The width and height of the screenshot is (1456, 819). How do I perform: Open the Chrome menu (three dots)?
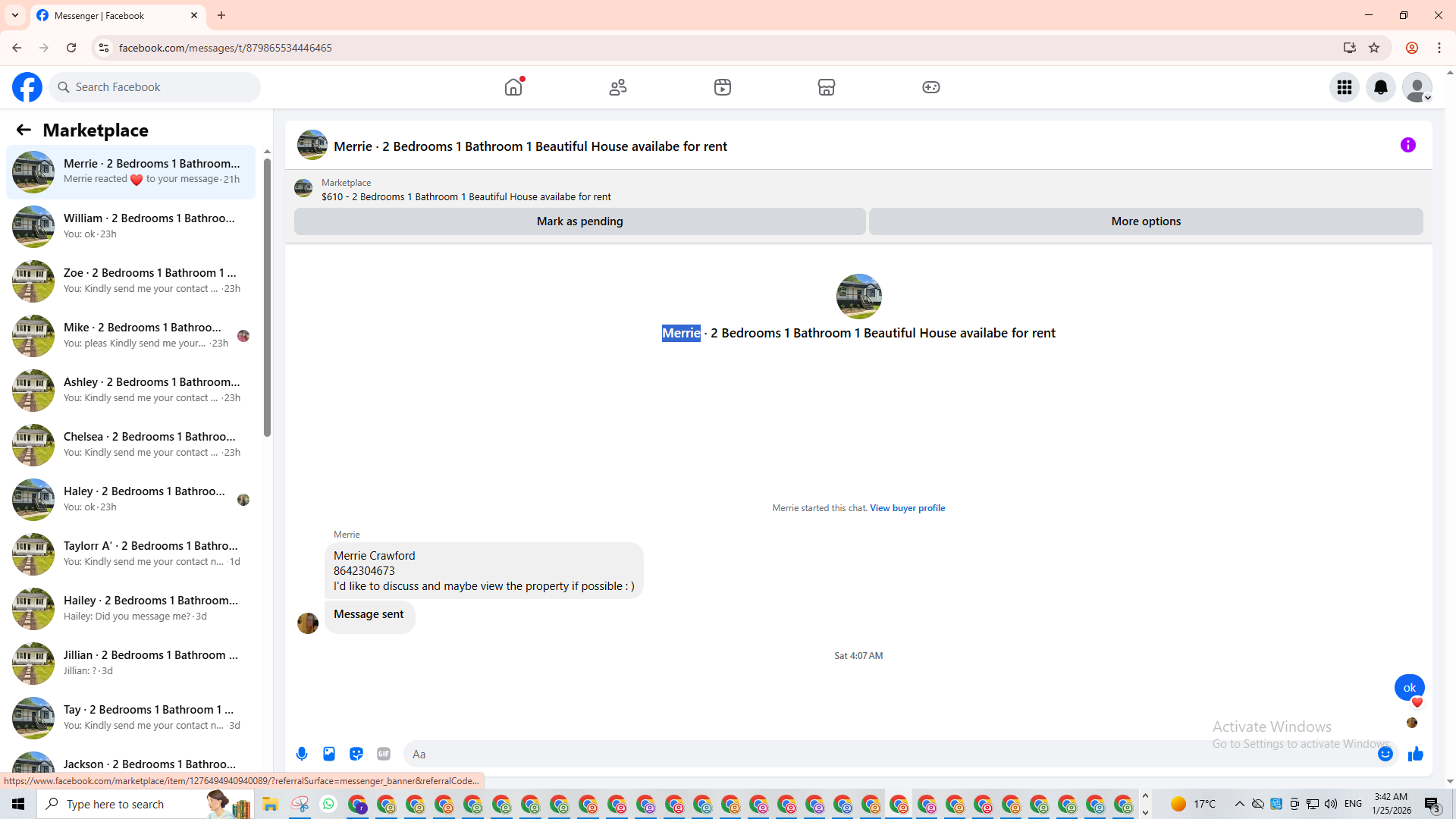pyautogui.click(x=1439, y=48)
